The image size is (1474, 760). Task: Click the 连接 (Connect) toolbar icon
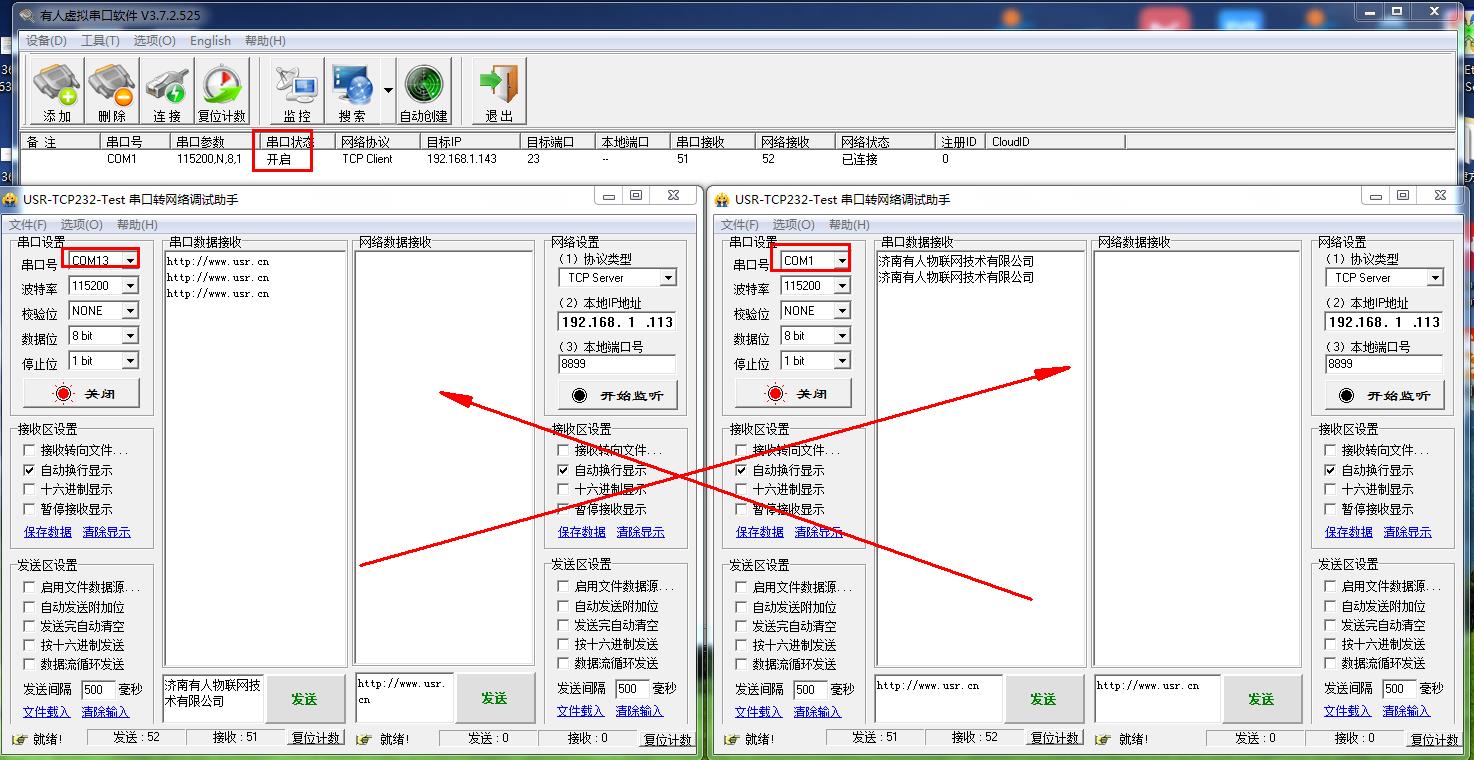coord(167,92)
